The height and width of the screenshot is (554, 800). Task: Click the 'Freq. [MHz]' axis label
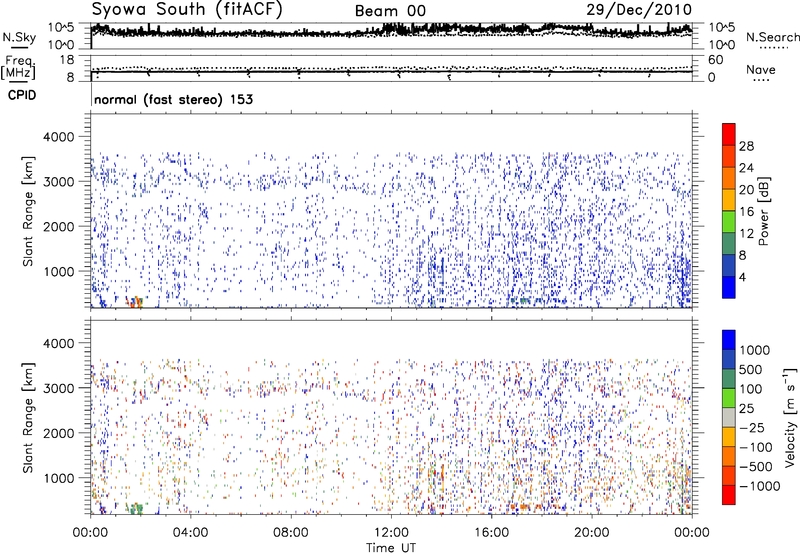click(x=18, y=67)
